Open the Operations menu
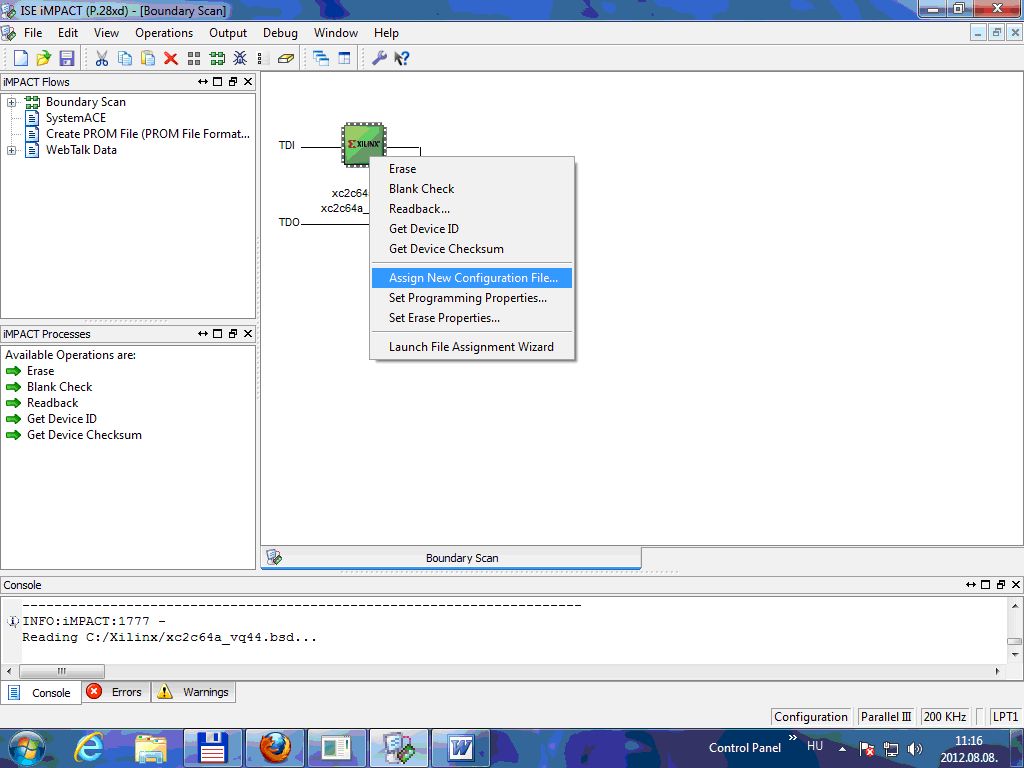Image resolution: width=1024 pixels, height=768 pixels. 164,33
